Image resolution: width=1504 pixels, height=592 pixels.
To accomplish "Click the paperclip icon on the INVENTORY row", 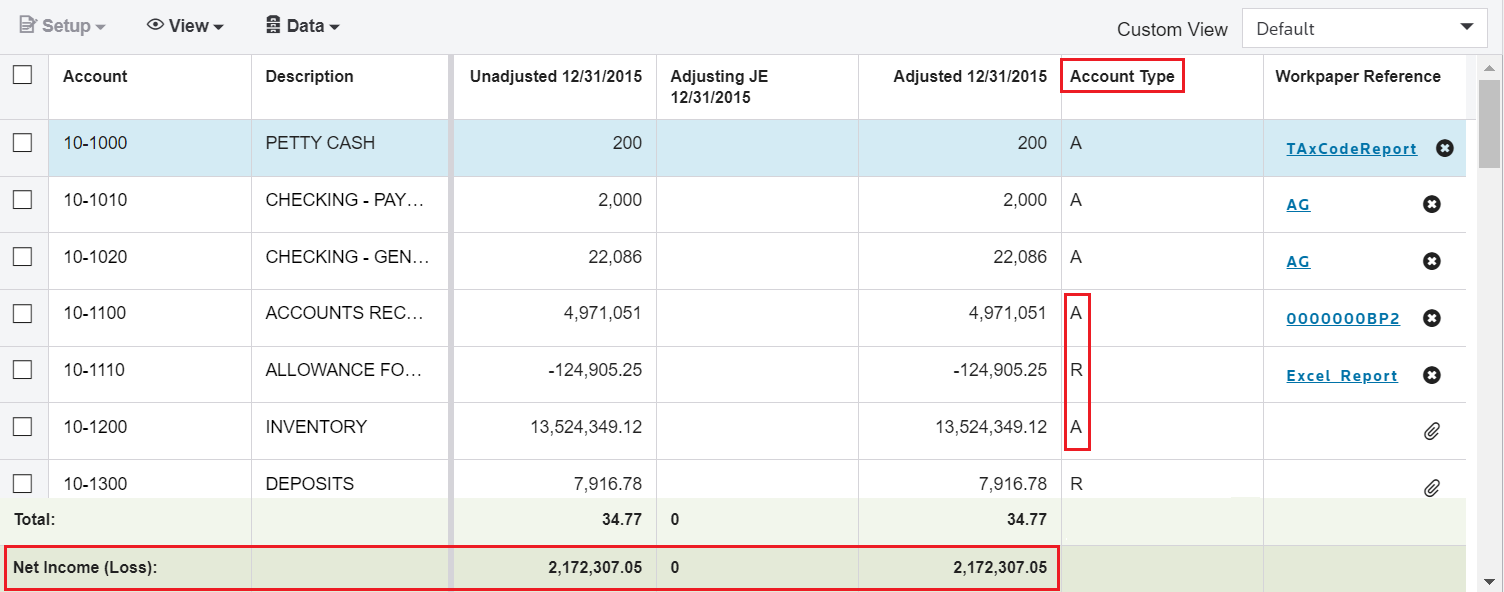I will tap(1431, 430).
